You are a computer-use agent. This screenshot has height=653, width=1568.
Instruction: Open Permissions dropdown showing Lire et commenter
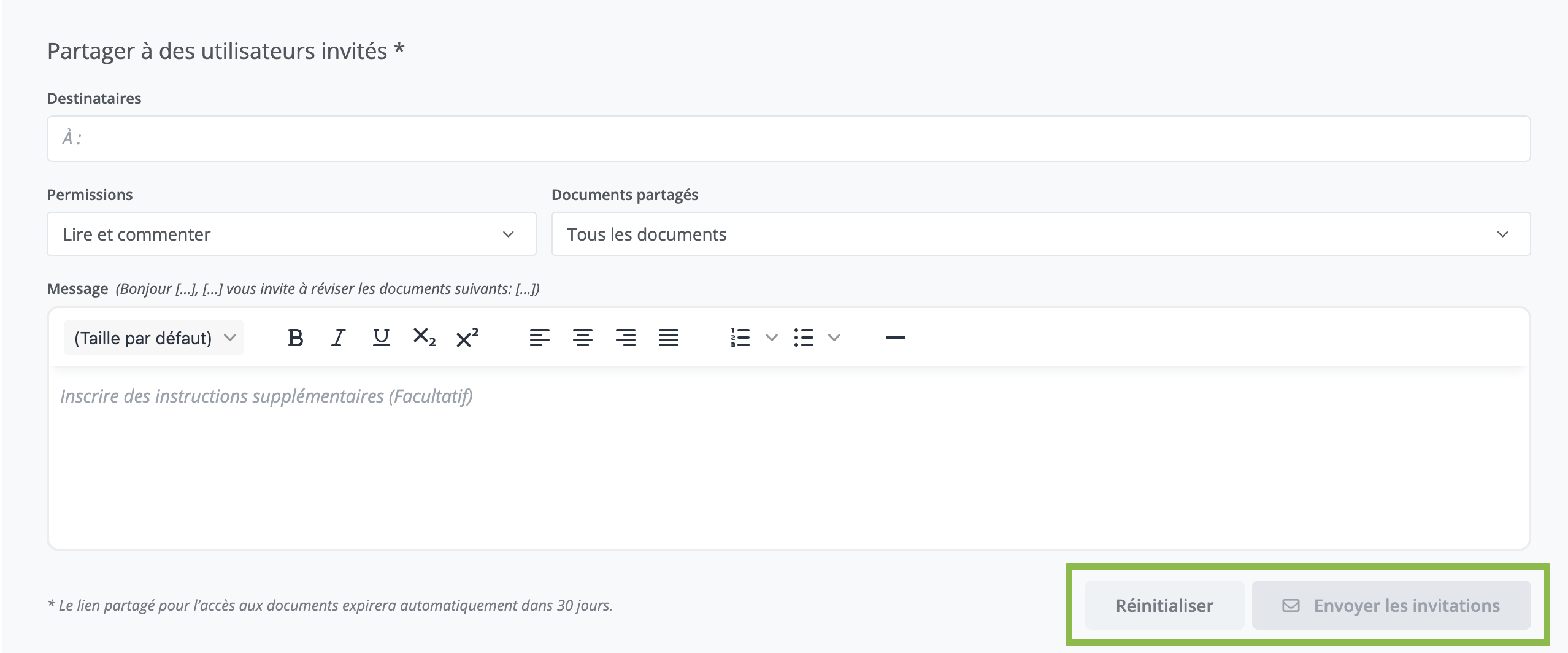point(291,234)
